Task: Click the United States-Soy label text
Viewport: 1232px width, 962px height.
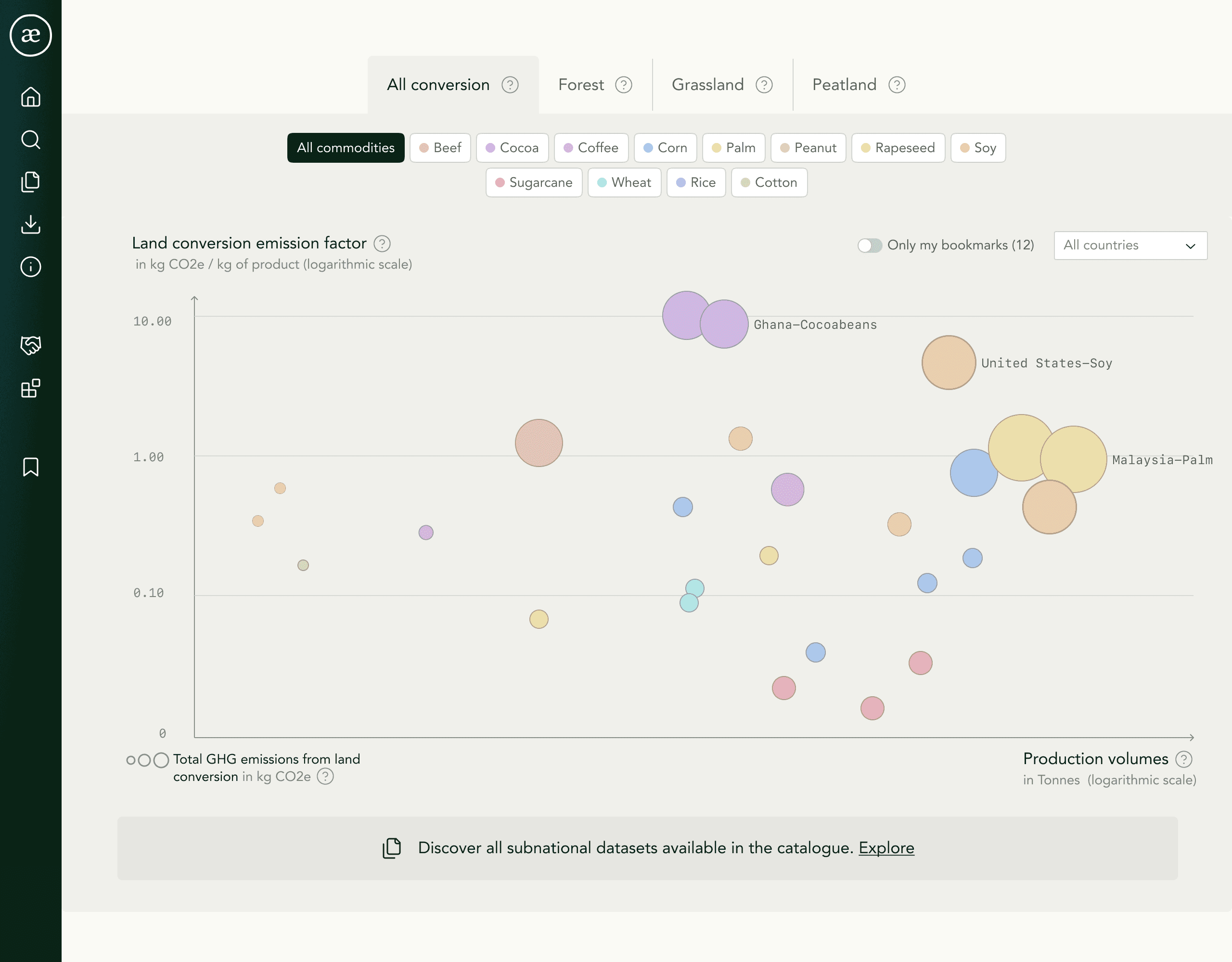Action: [x=1046, y=364]
